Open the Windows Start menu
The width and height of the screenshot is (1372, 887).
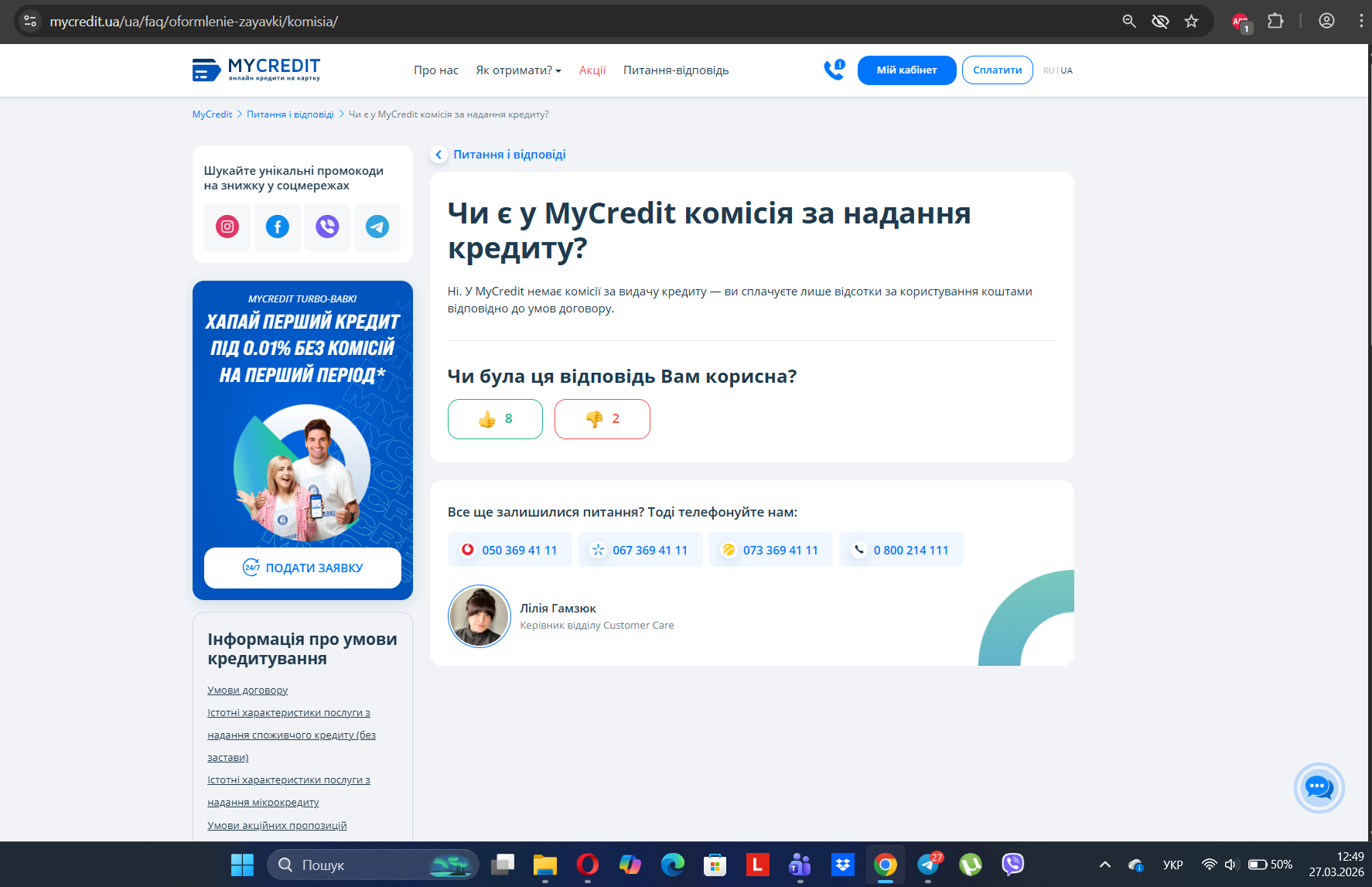tap(242, 865)
